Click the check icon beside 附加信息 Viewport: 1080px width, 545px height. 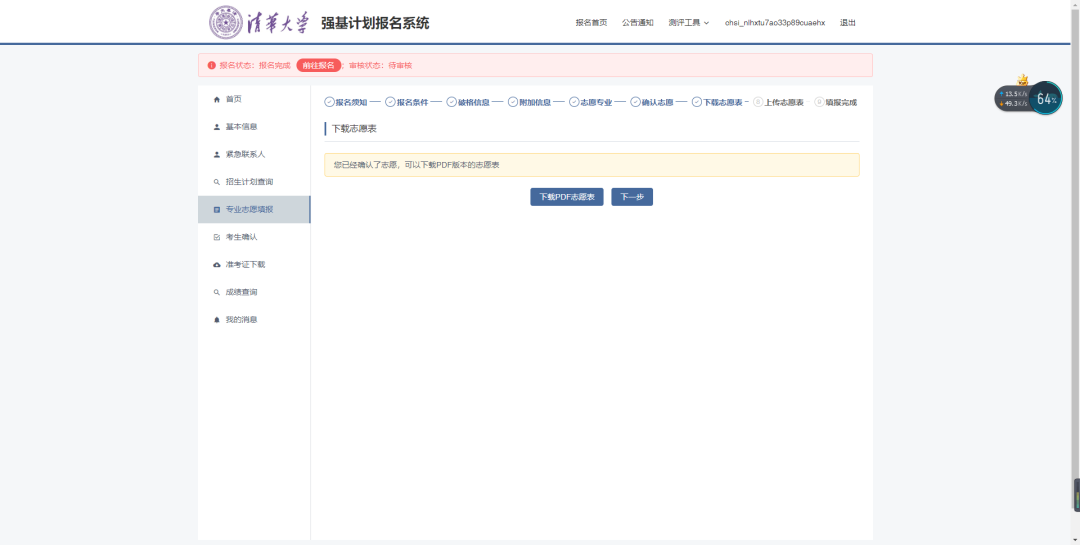click(513, 102)
